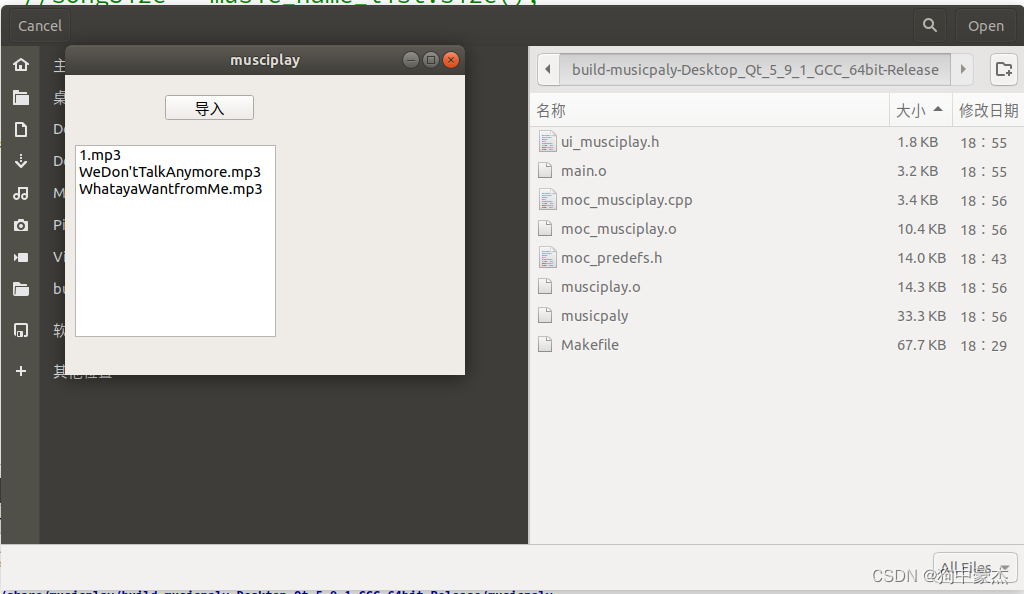Click the 18:43 modified time cell
Viewport: 1024px width, 594px height.
[984, 258]
